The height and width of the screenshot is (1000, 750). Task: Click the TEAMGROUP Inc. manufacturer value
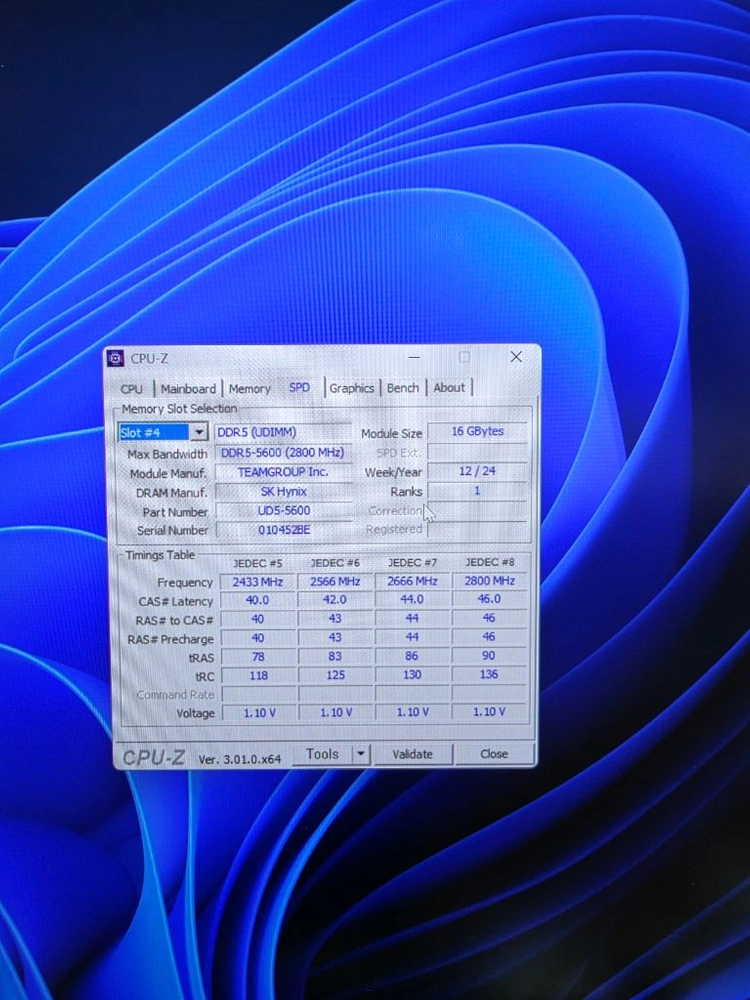[x=283, y=472]
